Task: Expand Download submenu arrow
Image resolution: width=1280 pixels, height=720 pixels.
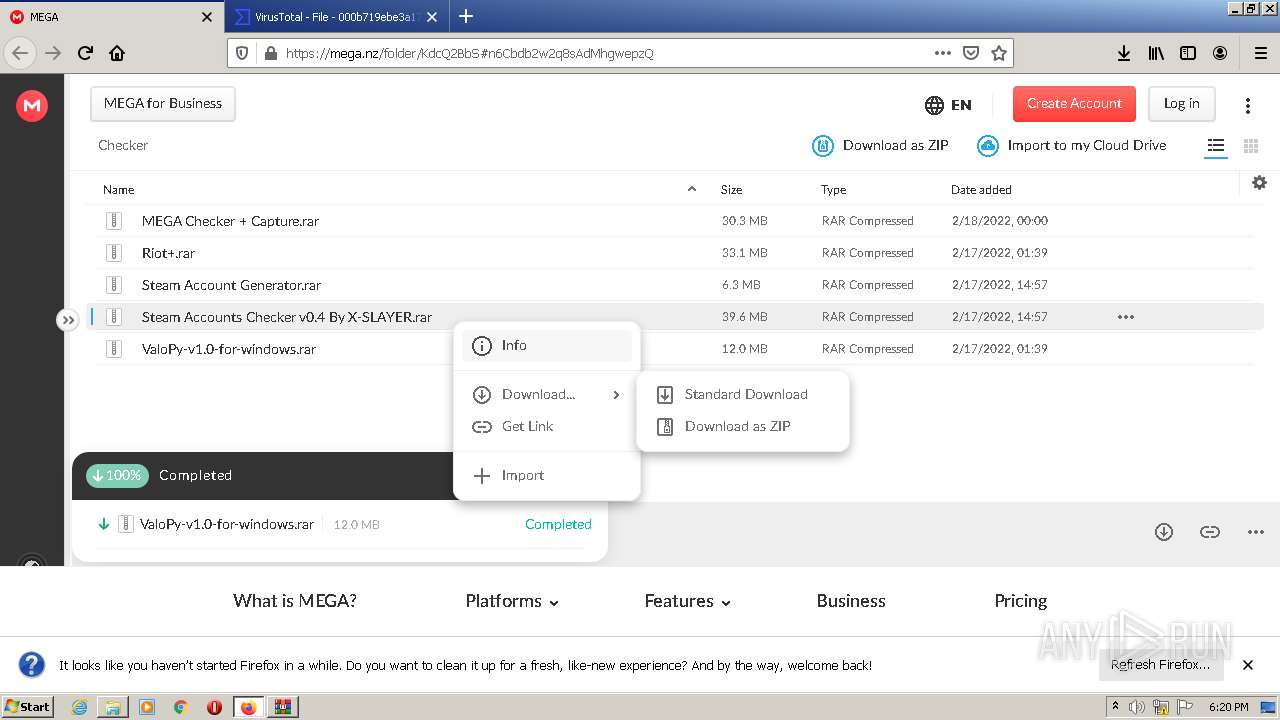Action: click(616, 395)
